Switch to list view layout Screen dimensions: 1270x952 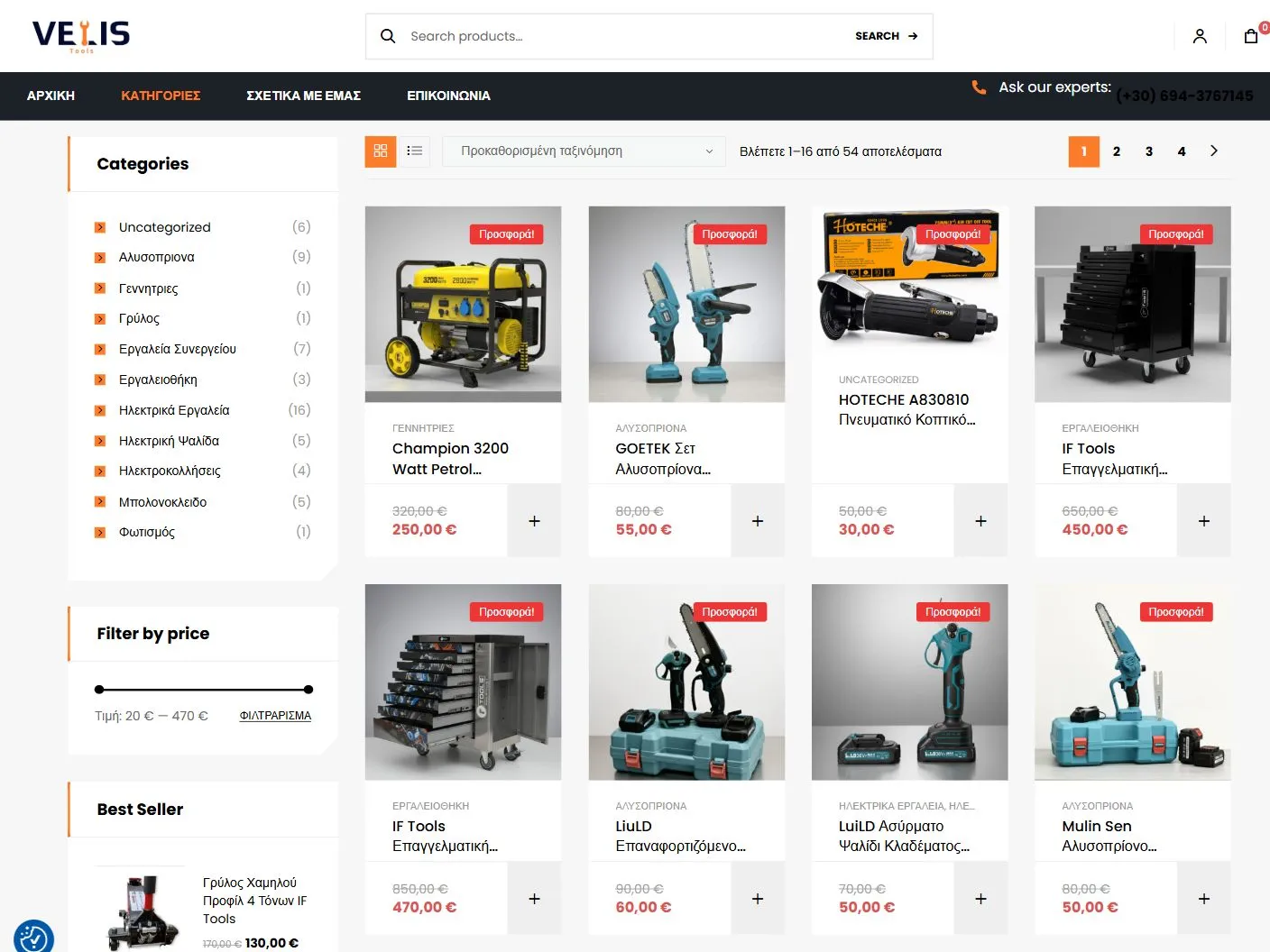tap(415, 151)
